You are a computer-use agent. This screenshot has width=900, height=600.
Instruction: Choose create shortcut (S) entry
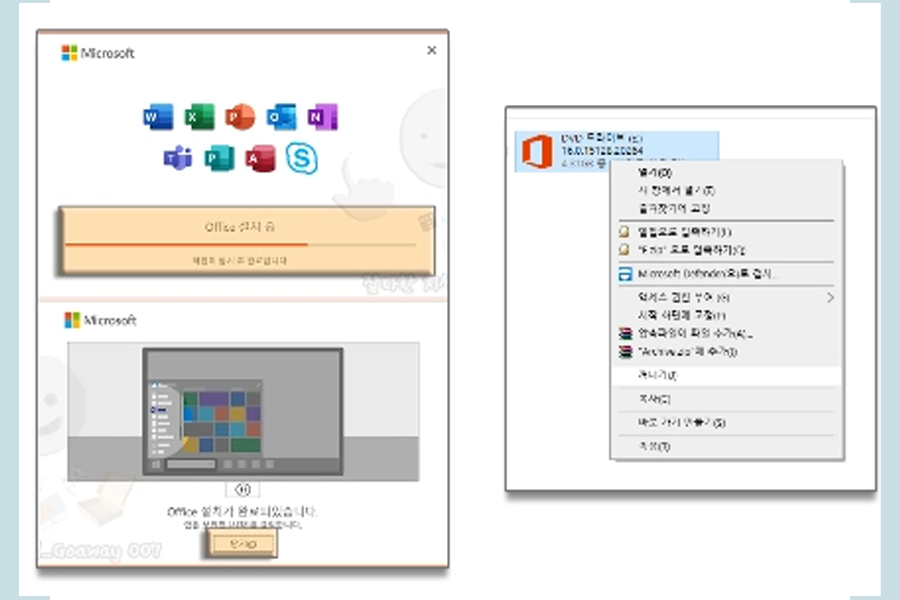[x=681, y=423]
